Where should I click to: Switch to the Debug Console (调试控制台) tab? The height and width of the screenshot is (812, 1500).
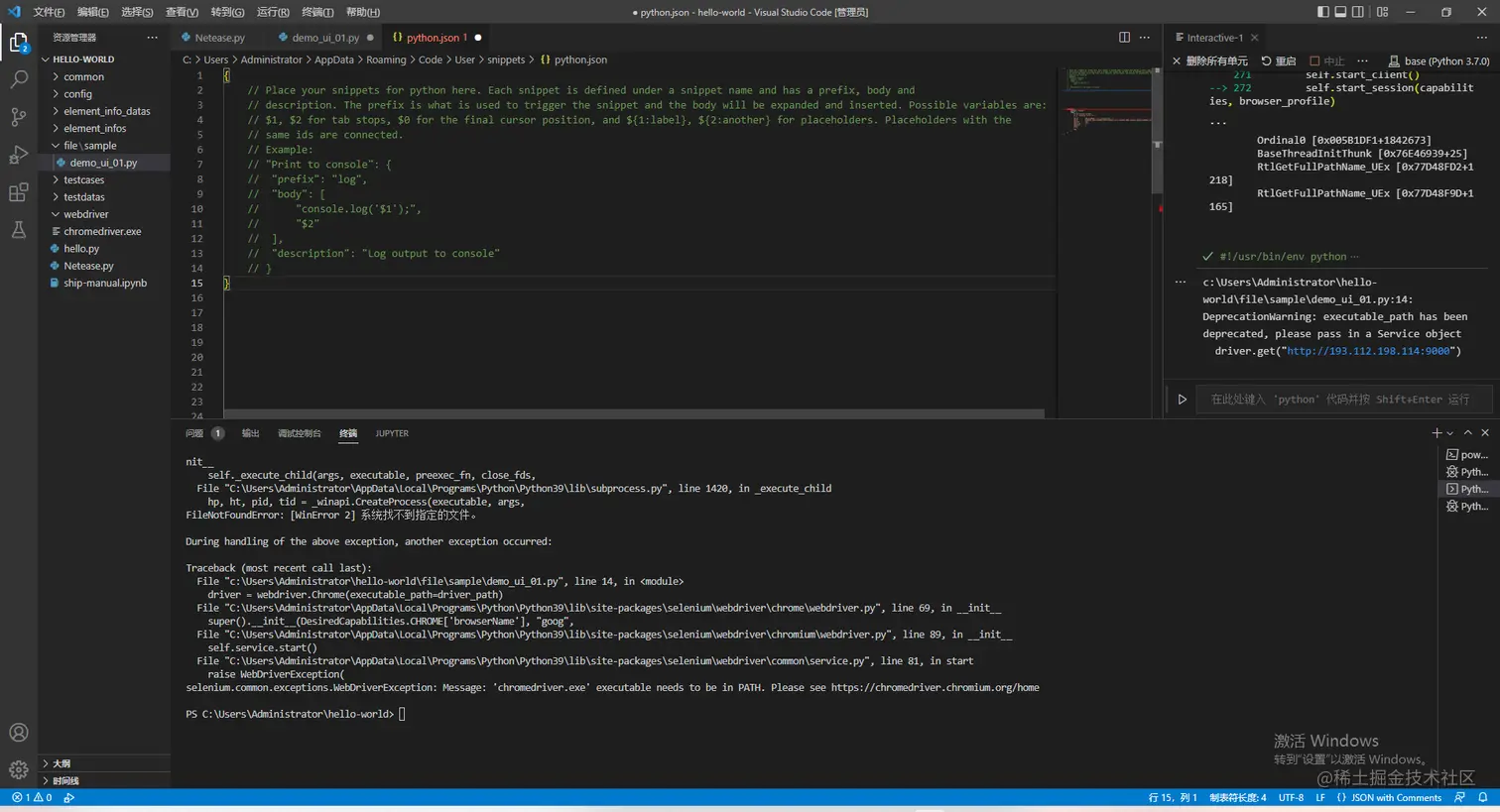coord(300,433)
